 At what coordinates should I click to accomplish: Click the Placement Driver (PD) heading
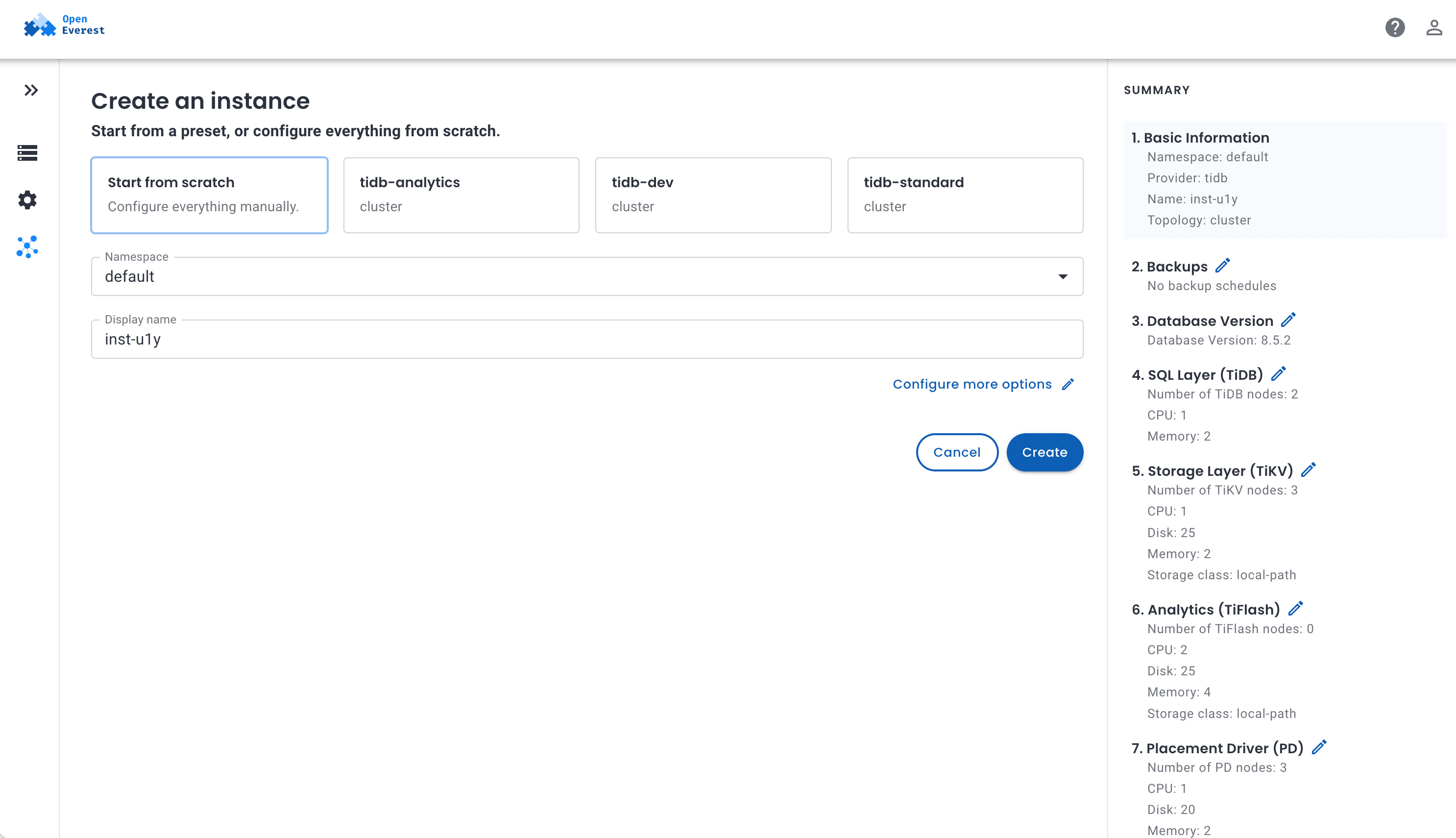tap(1217, 748)
